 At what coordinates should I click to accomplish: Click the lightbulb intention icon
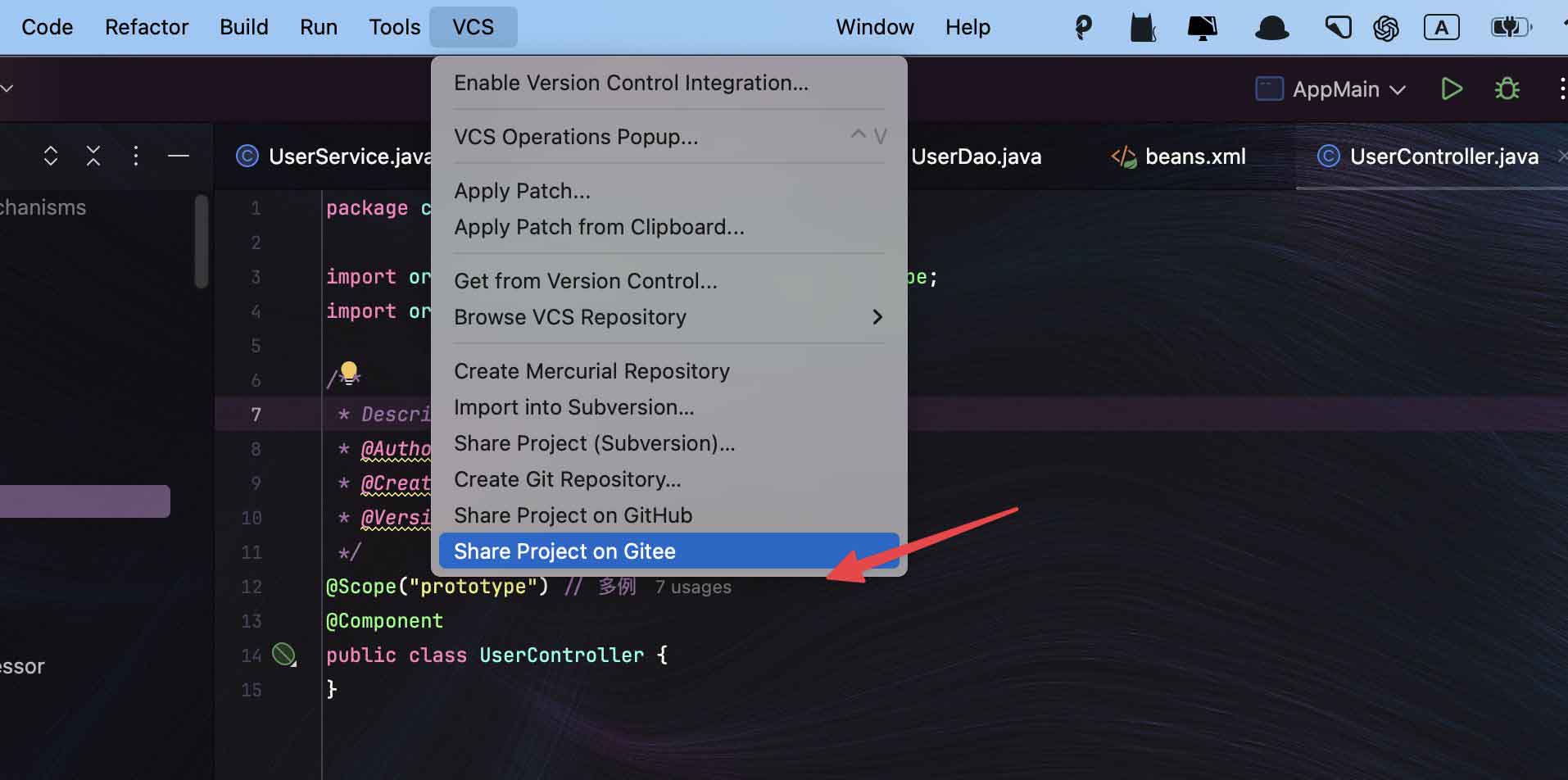[x=349, y=373]
